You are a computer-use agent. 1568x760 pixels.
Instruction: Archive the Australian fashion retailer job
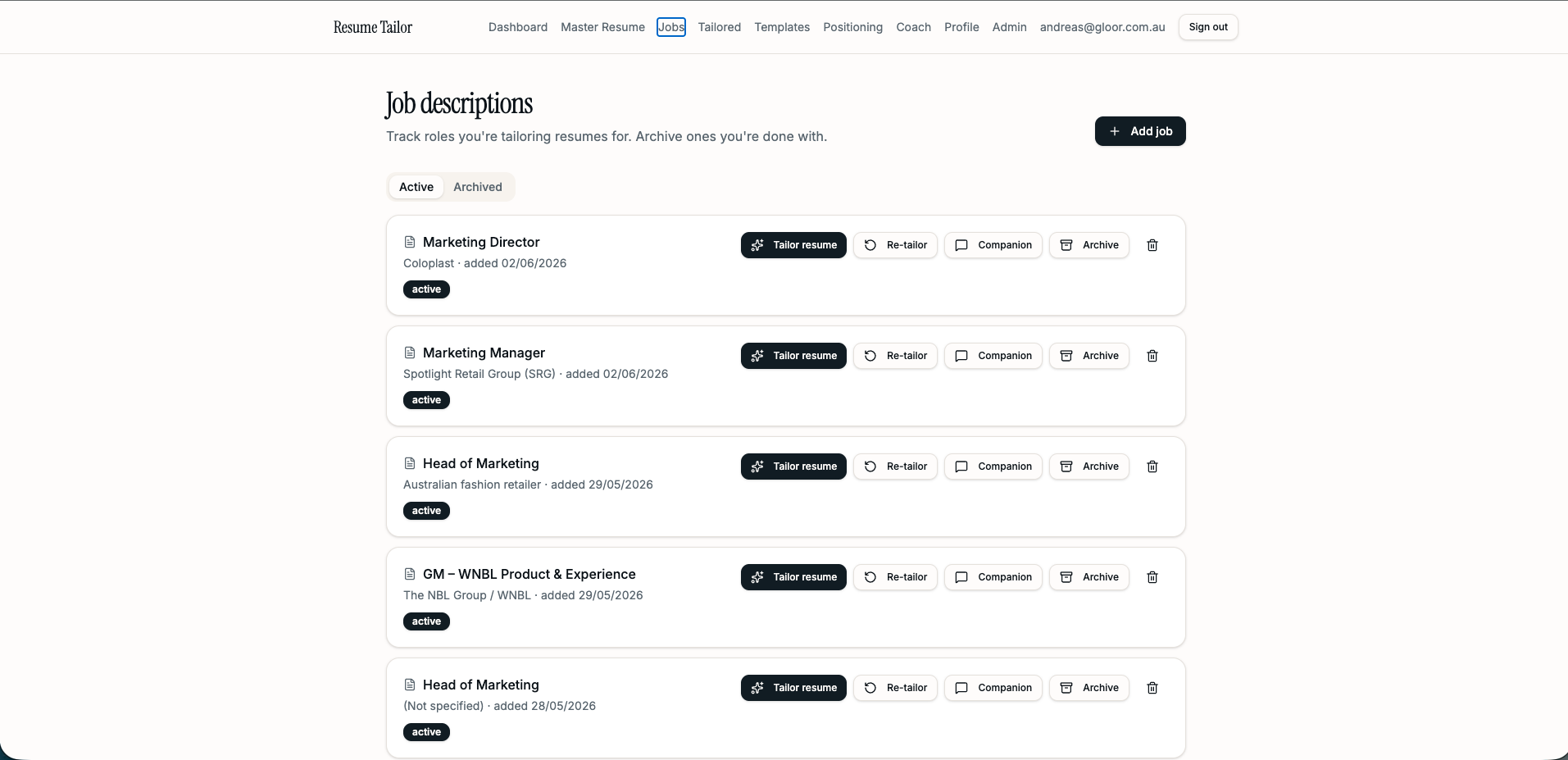click(1089, 466)
